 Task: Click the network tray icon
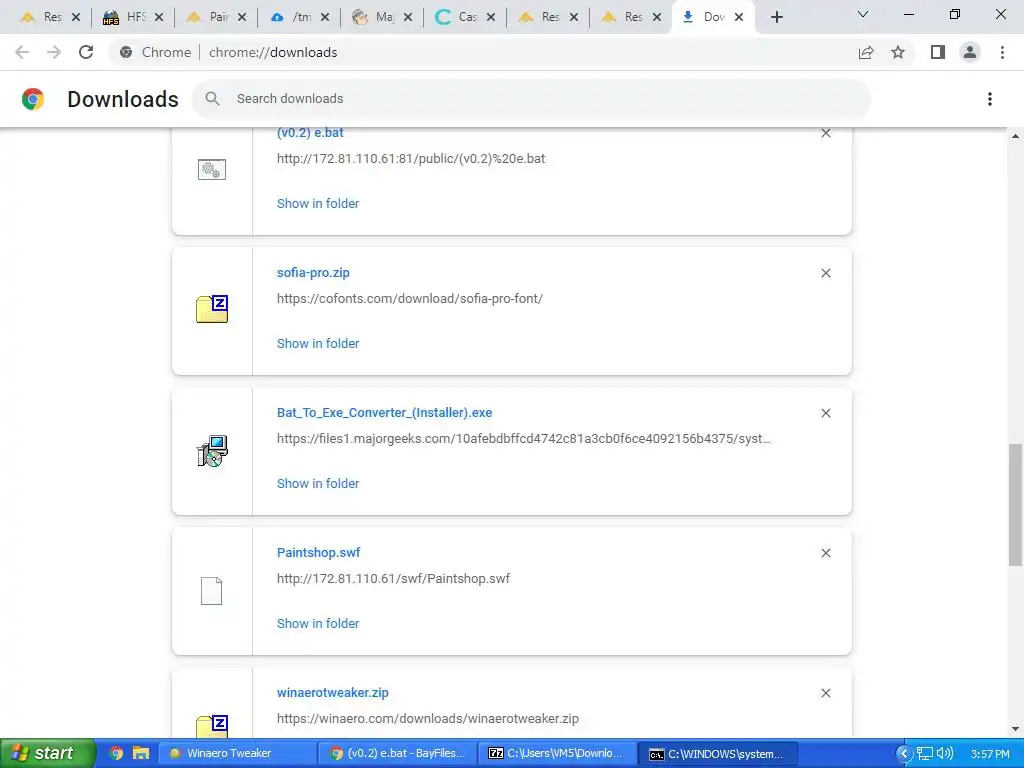[925, 754]
